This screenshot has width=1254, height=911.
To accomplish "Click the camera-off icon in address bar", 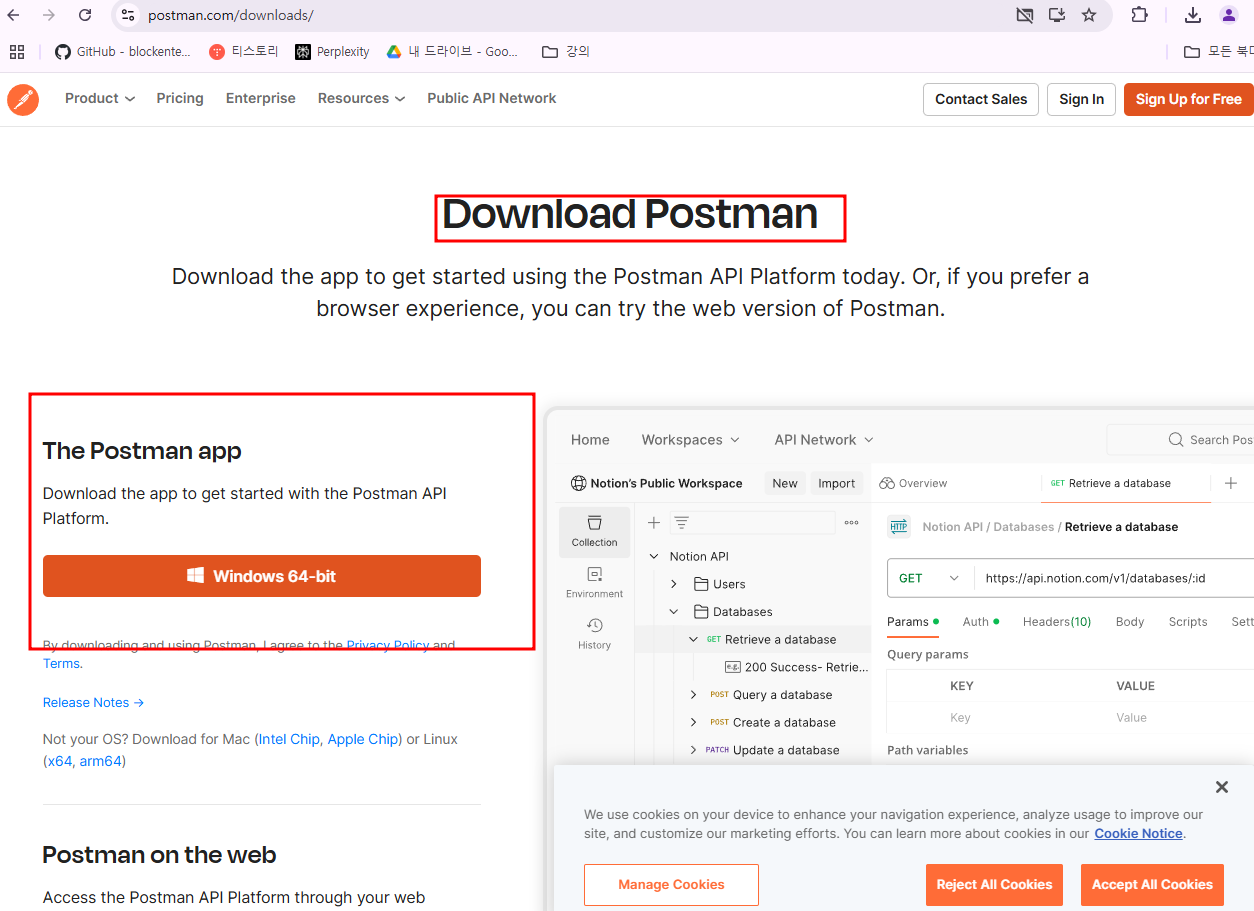I will point(1024,15).
